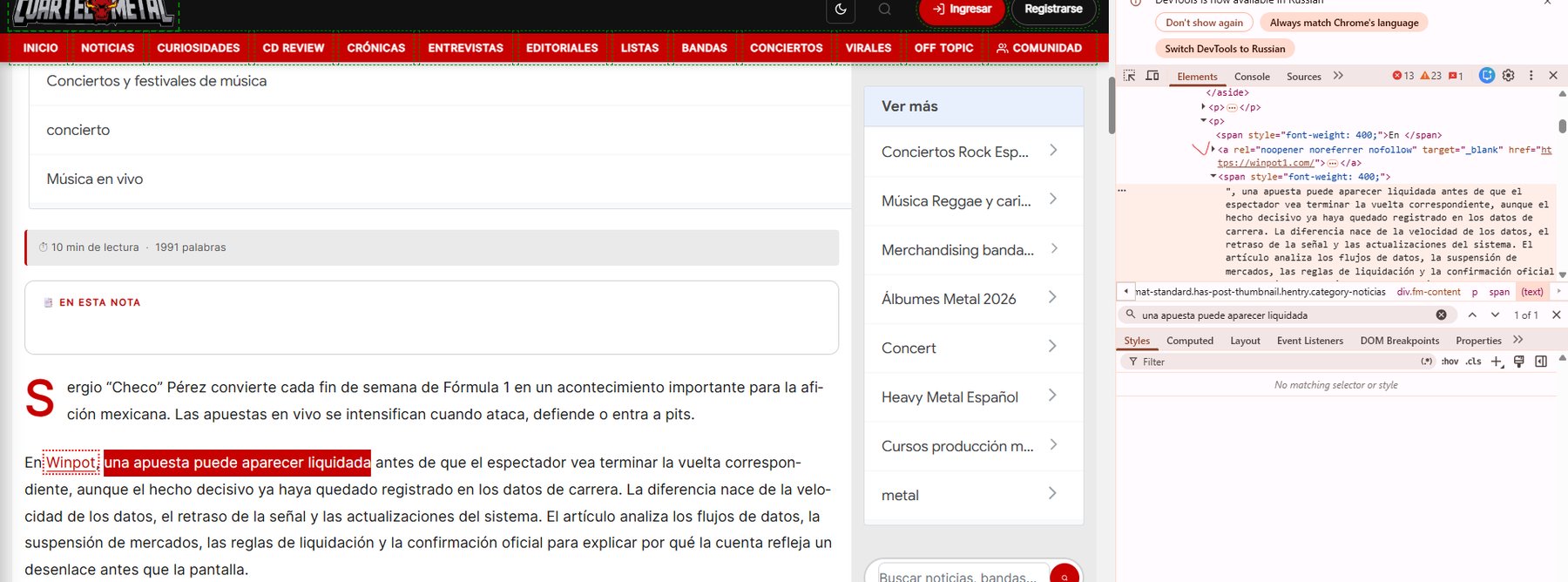Expand the 'EN ESTA NOTA' contents box
Viewport: 1568px width, 582px height.
pyautogui.click(x=431, y=317)
